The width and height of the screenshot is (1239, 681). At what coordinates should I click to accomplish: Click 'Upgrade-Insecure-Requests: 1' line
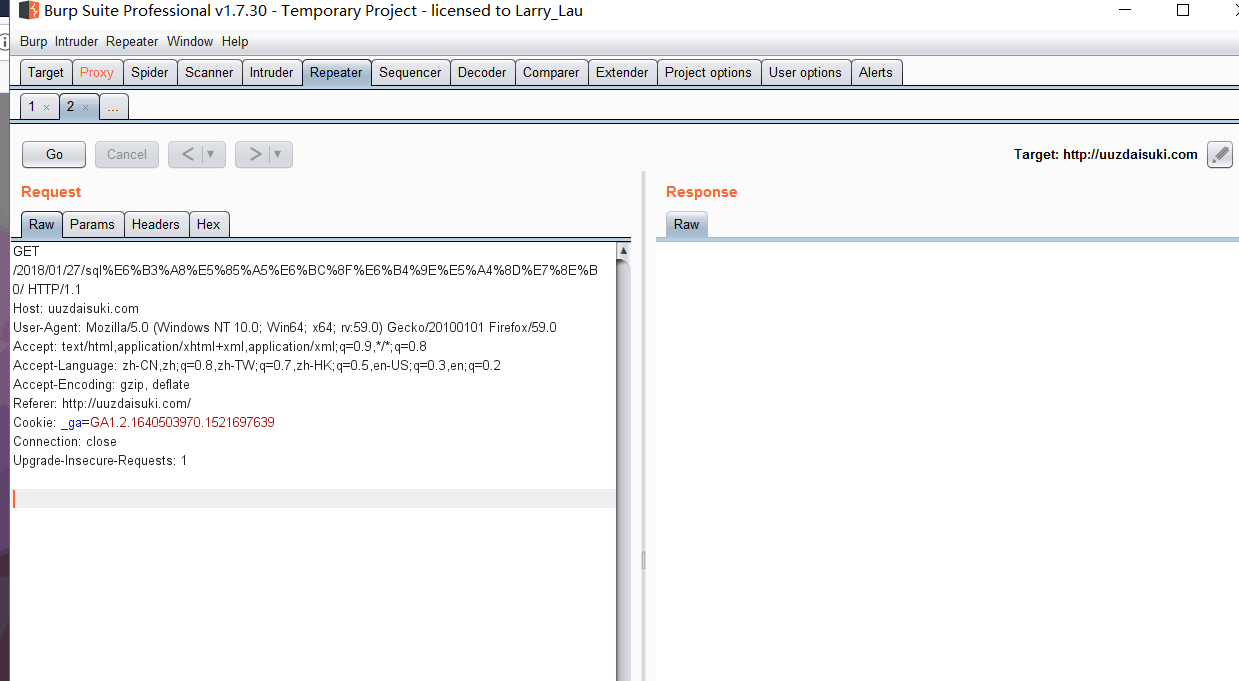(100, 460)
